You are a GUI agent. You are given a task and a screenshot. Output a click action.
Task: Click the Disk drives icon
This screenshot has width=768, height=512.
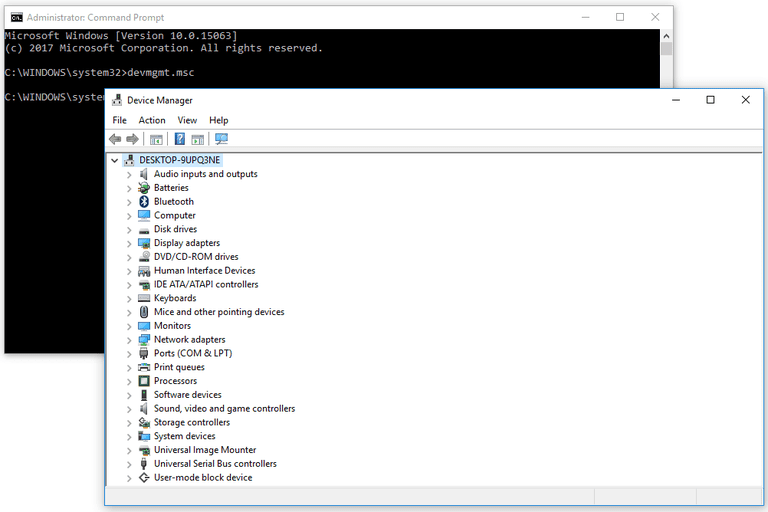(x=144, y=229)
